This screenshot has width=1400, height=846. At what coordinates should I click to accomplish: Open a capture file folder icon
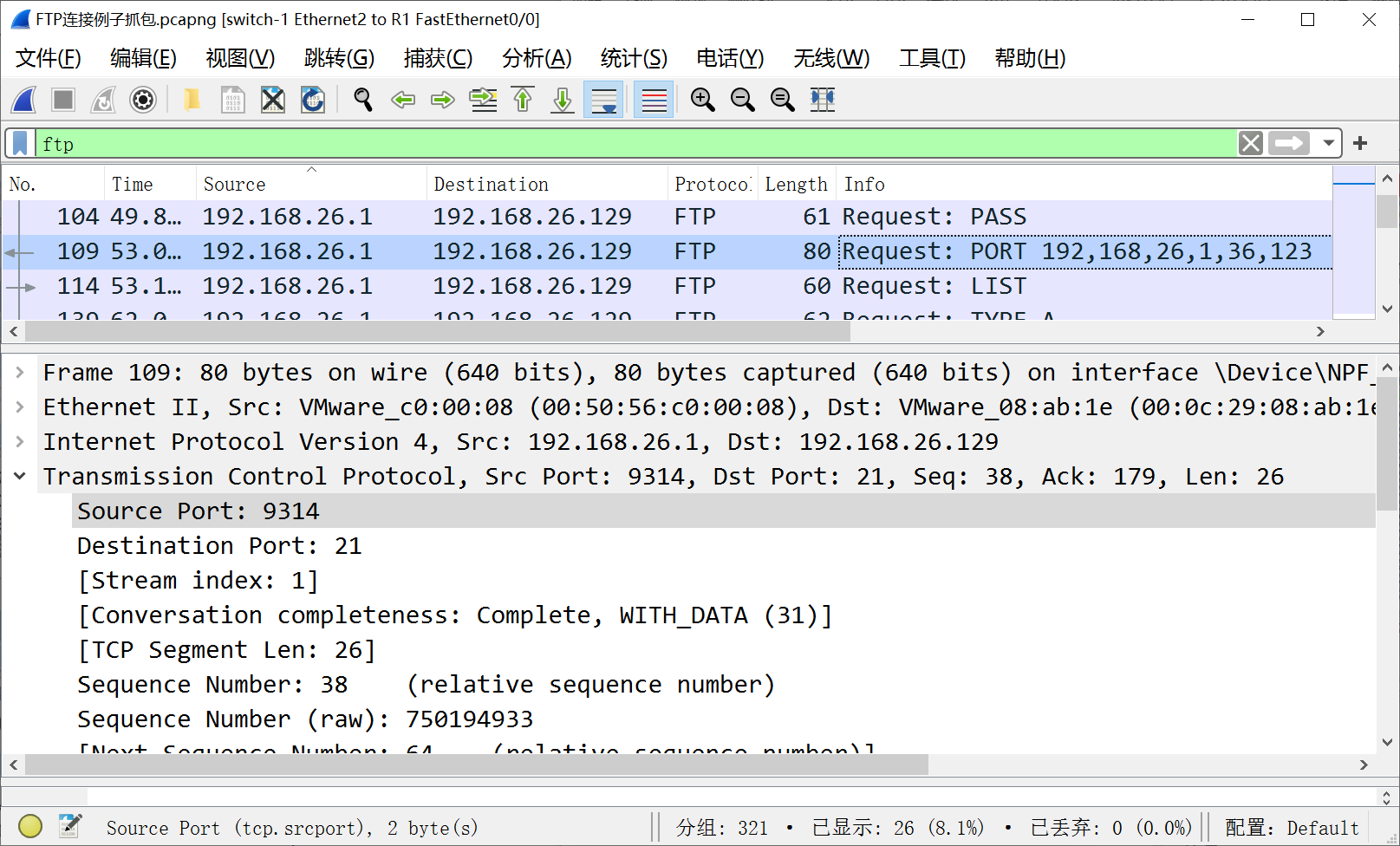coord(192,100)
